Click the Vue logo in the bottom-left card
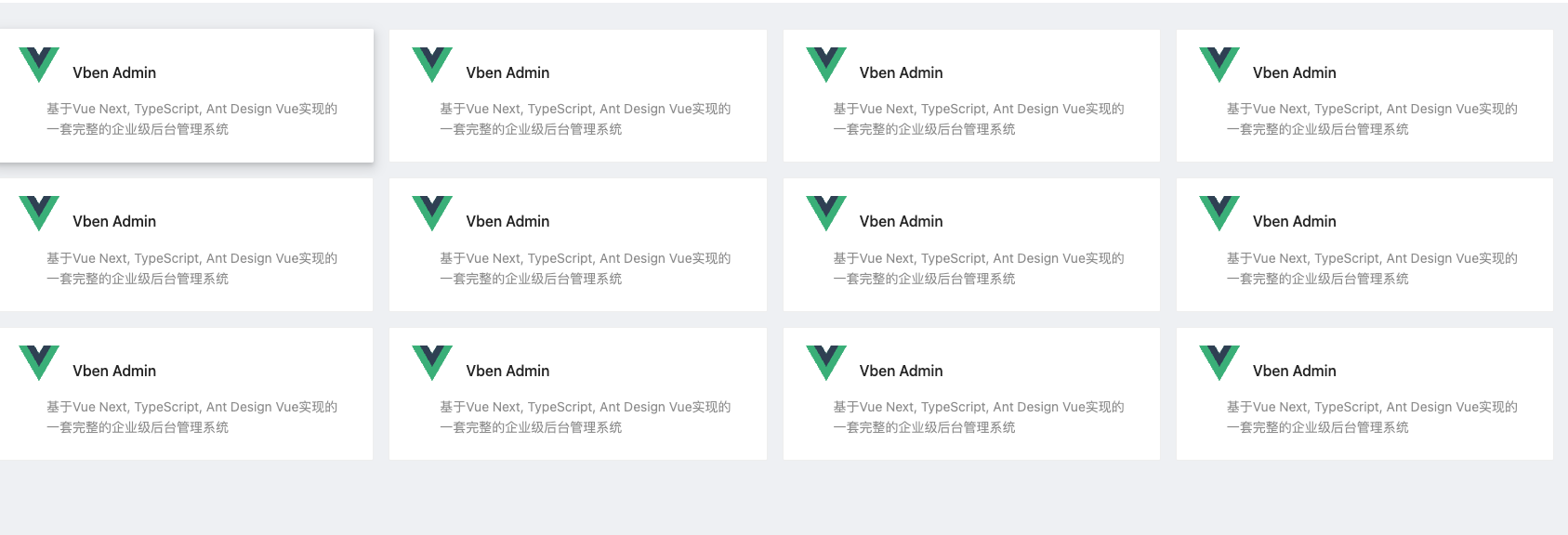Screen dimensions: 1568x535 39,360
